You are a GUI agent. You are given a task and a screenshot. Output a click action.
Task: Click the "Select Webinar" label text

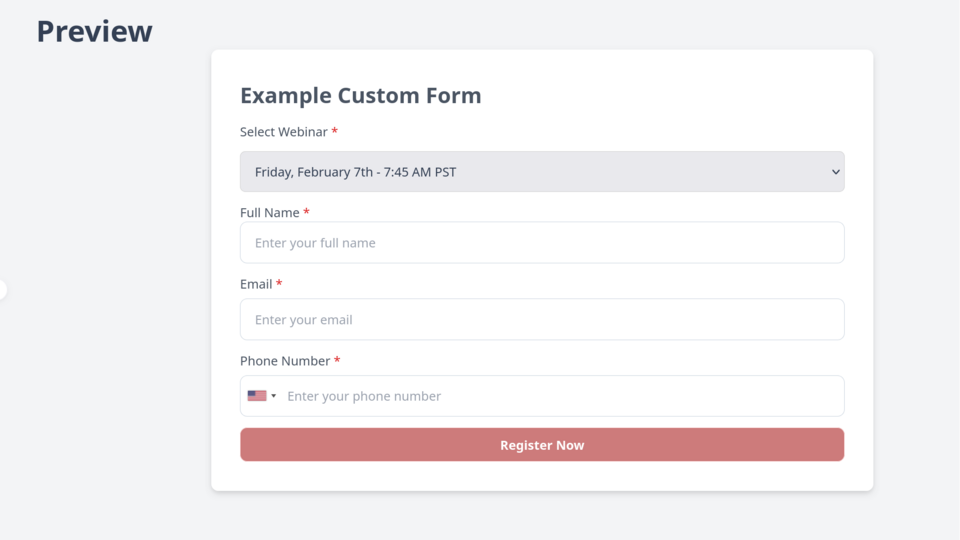[x=283, y=132]
